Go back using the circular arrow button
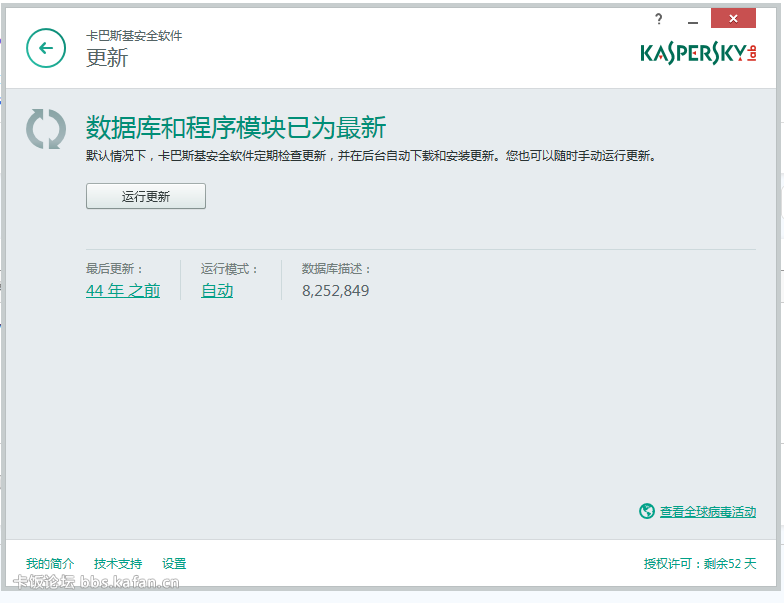 click(46, 48)
